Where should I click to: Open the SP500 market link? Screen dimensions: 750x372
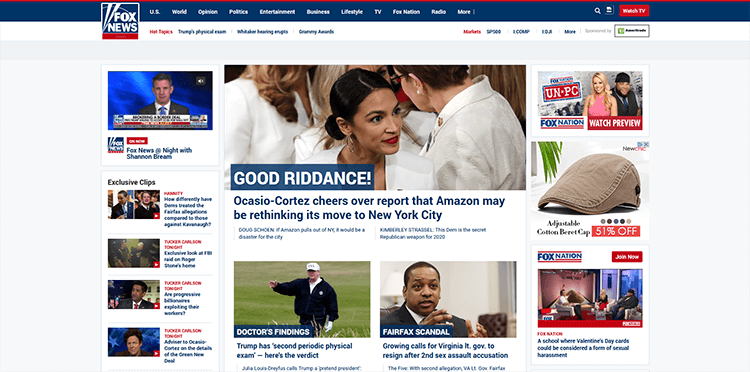click(494, 32)
